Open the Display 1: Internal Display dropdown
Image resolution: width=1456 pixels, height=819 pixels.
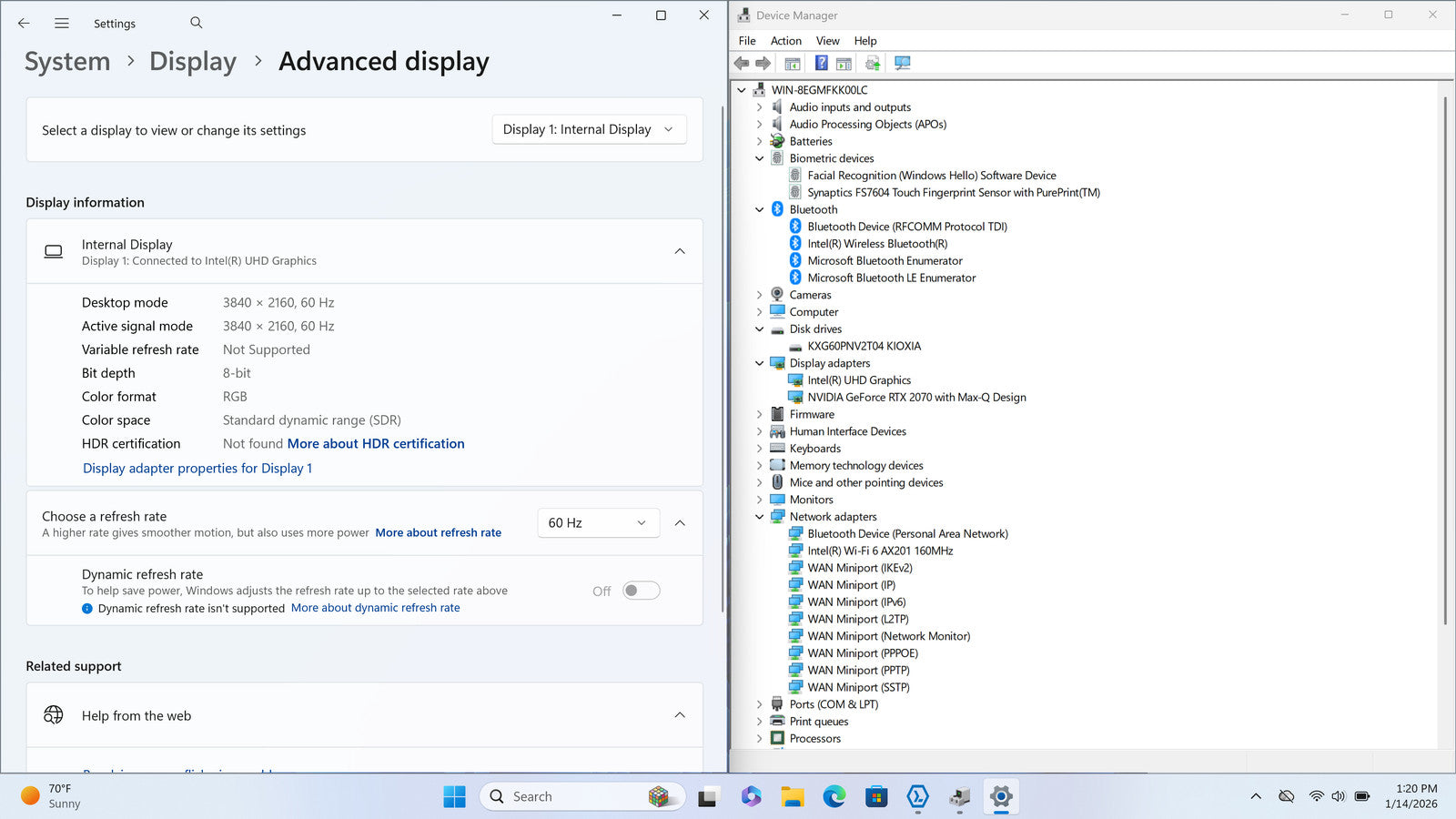pyautogui.click(x=589, y=129)
